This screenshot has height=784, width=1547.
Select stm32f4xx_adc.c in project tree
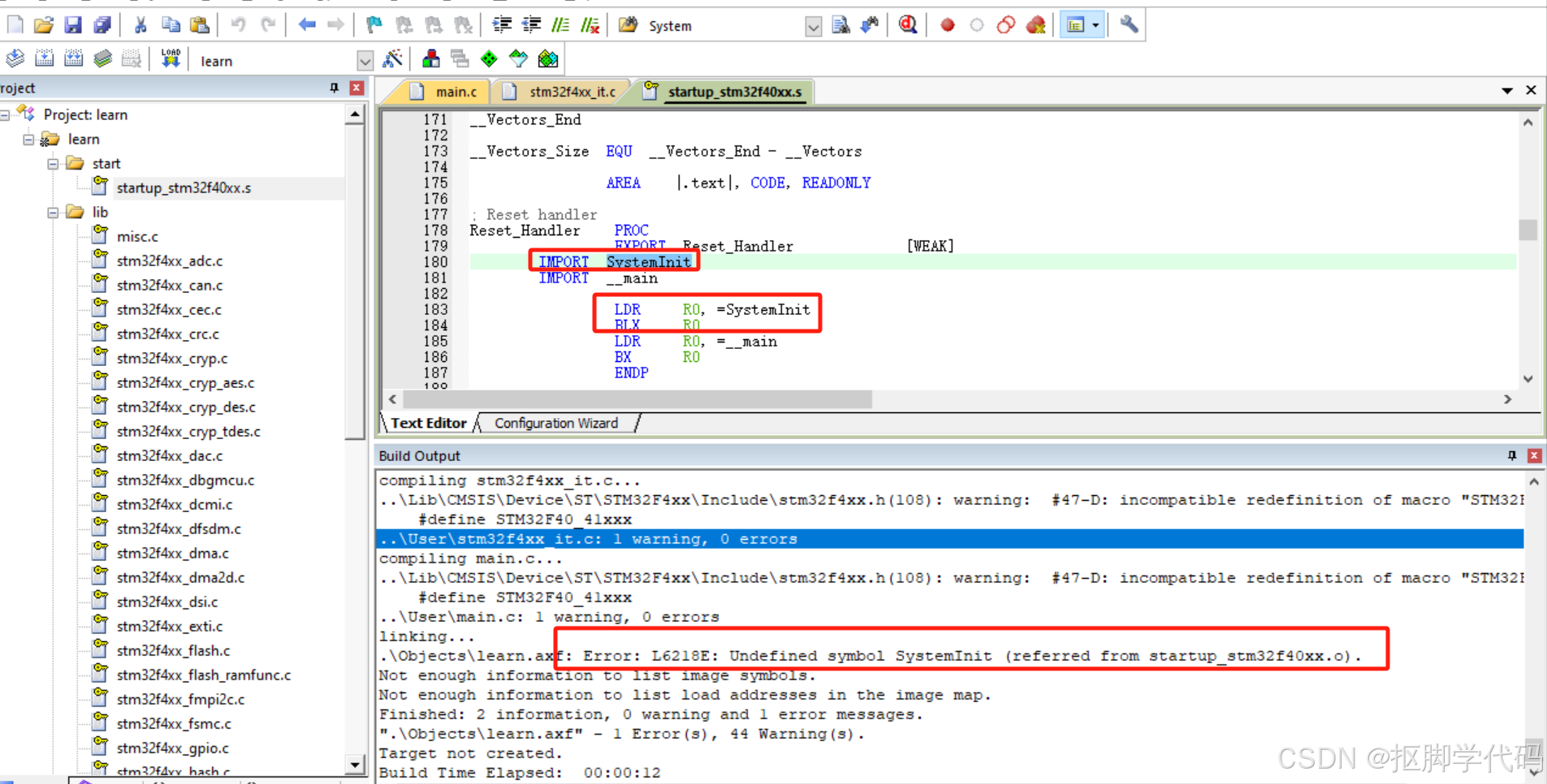pos(170,261)
